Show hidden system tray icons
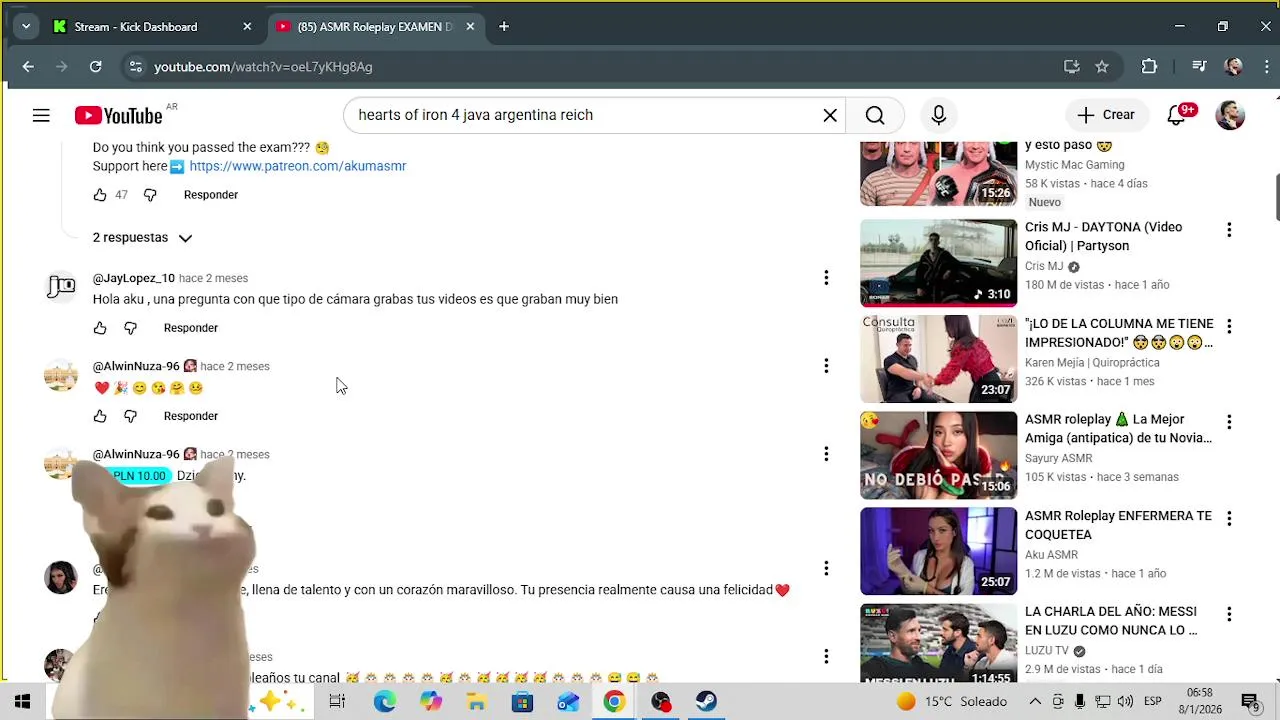 [1035, 701]
